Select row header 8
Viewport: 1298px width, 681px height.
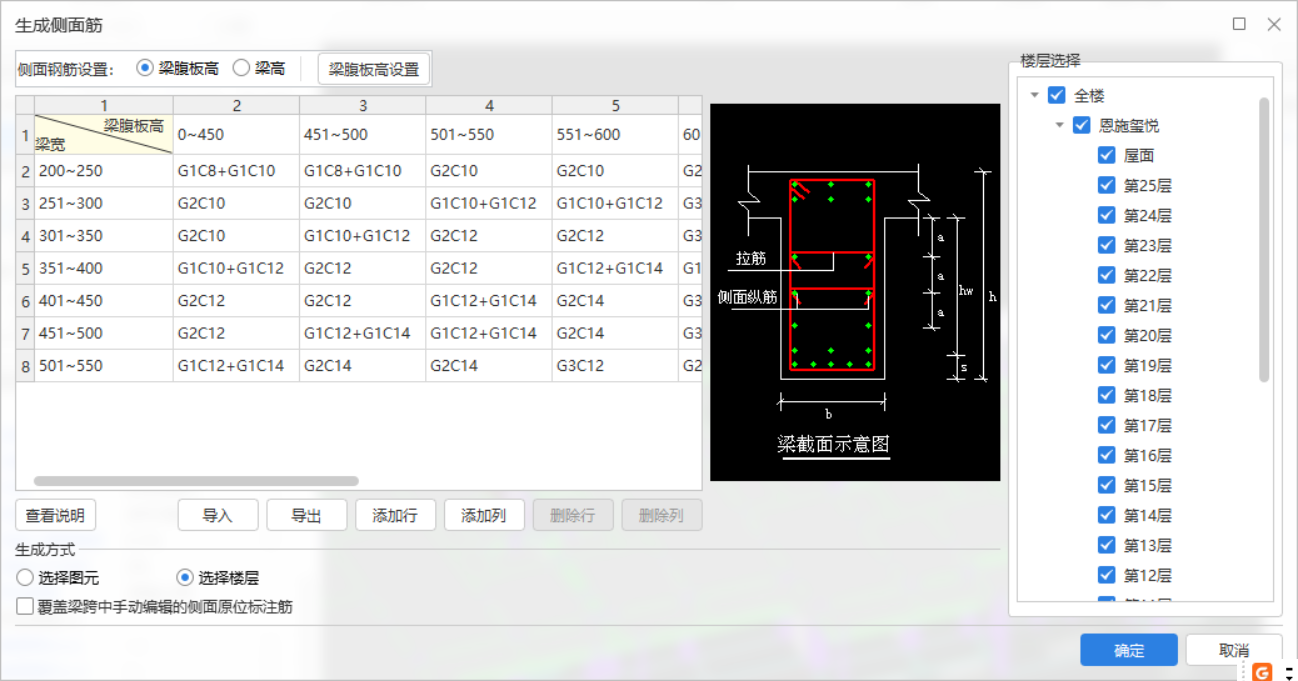pyautogui.click(x=25, y=366)
